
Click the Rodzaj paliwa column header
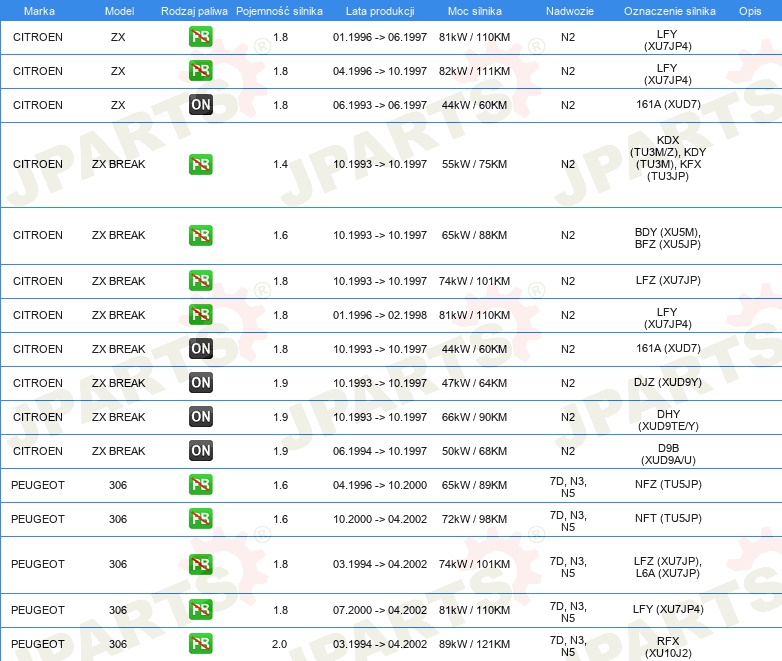(194, 11)
